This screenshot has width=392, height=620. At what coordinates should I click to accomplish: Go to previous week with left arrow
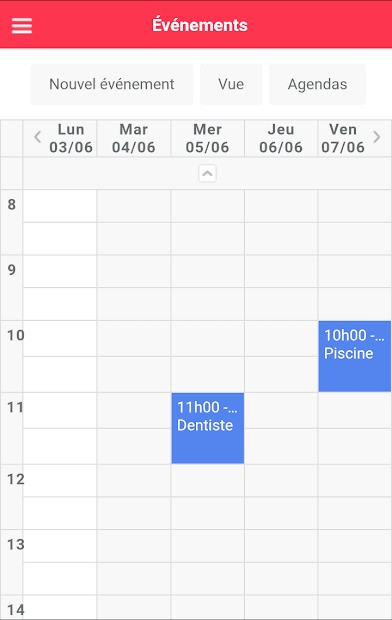click(38, 137)
